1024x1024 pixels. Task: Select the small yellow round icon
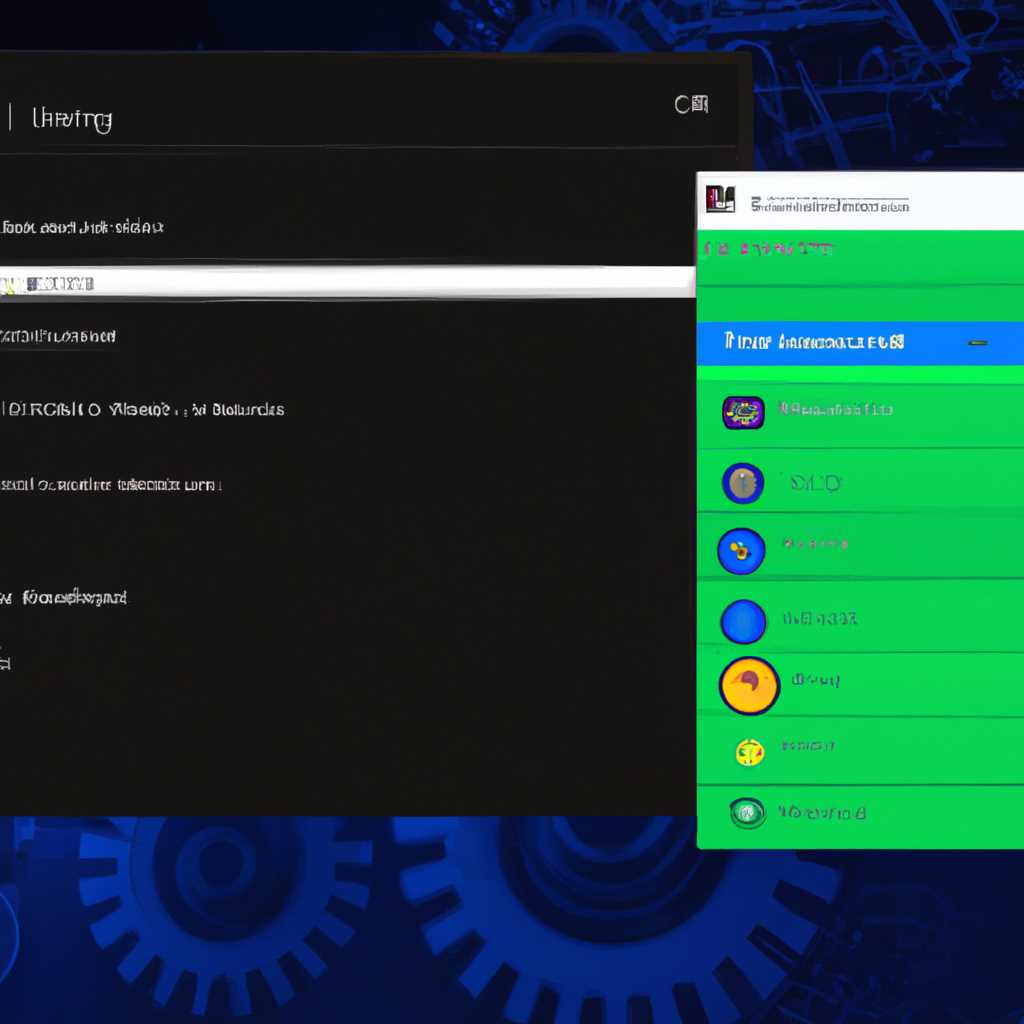(750, 752)
